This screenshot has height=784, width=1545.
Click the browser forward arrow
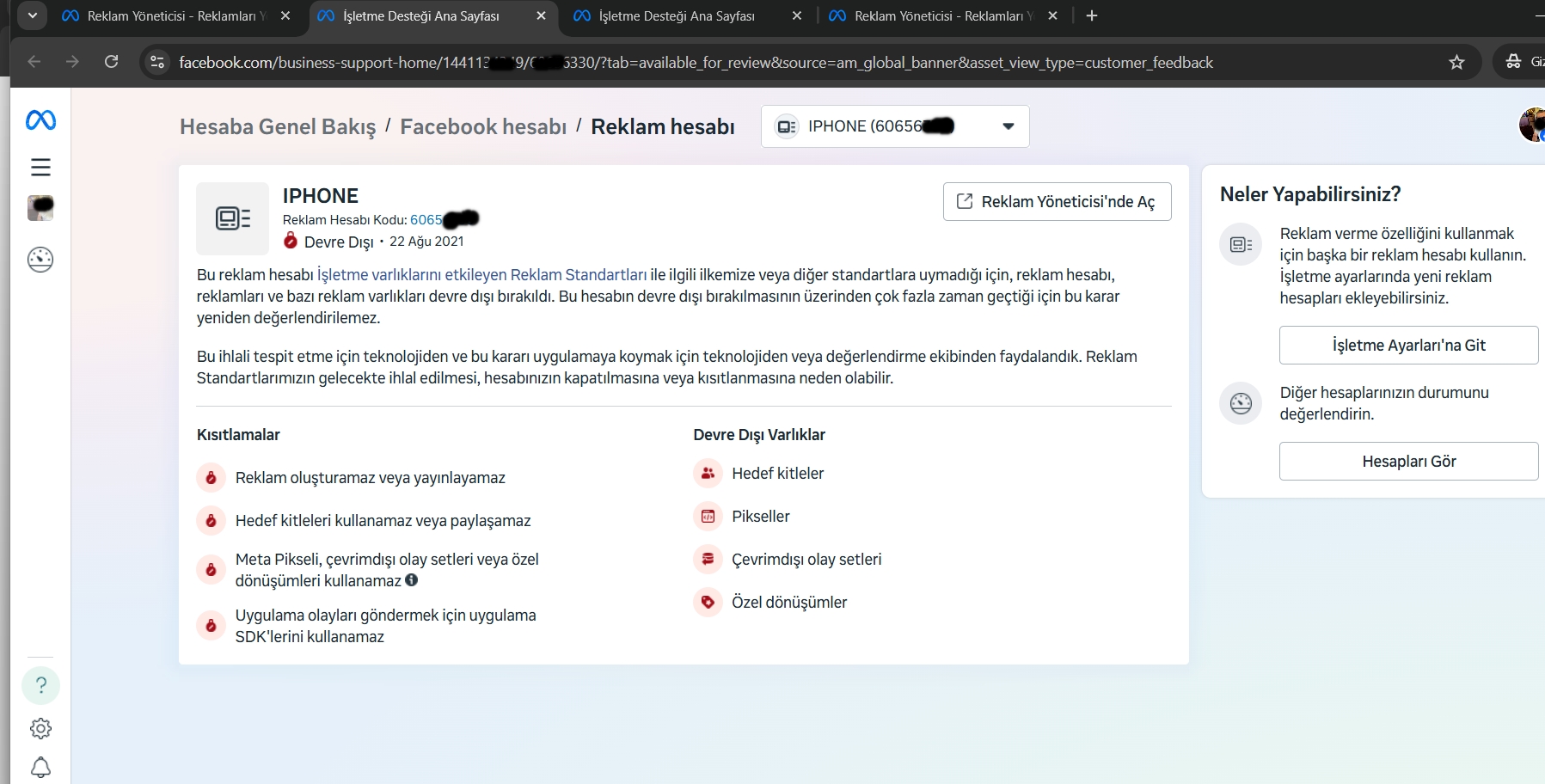(x=73, y=62)
